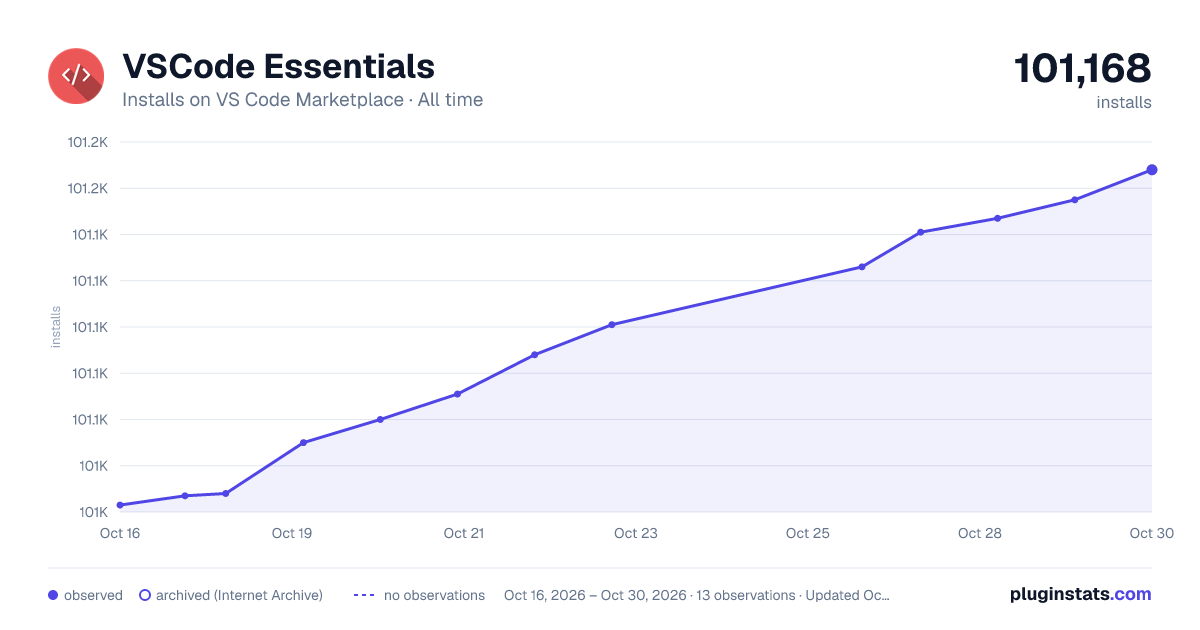Click the Installs on VS Code Marketplace subtitle
The width and height of the screenshot is (1200, 630).
[302, 100]
